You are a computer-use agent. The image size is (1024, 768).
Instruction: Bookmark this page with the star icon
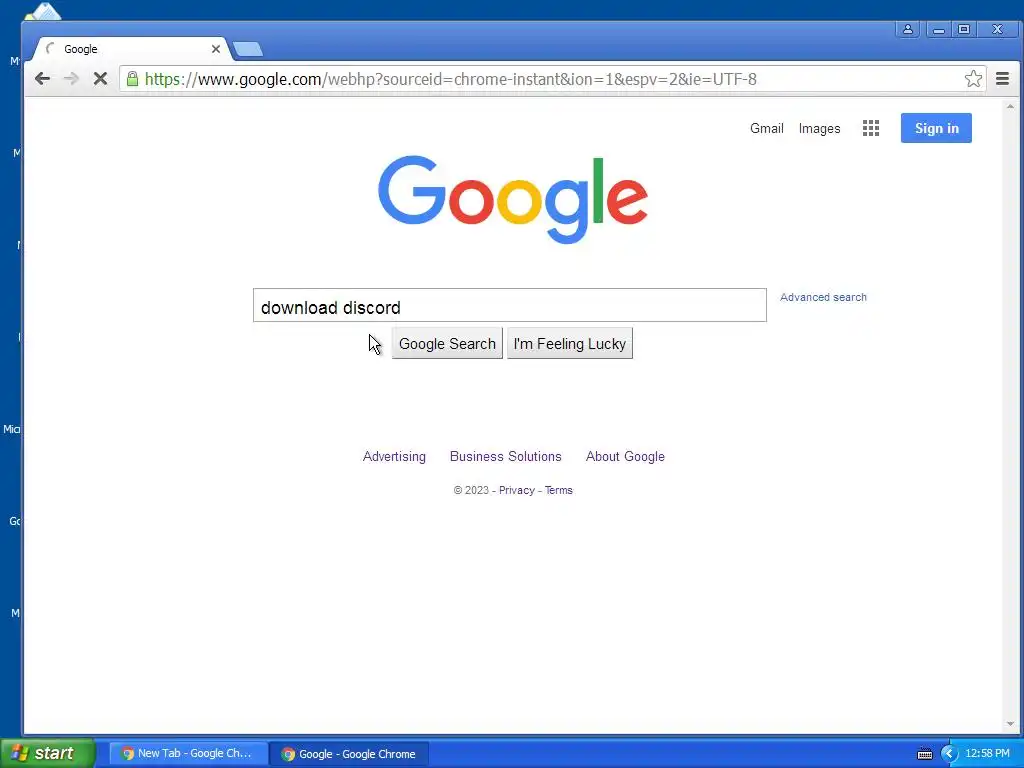(973, 79)
